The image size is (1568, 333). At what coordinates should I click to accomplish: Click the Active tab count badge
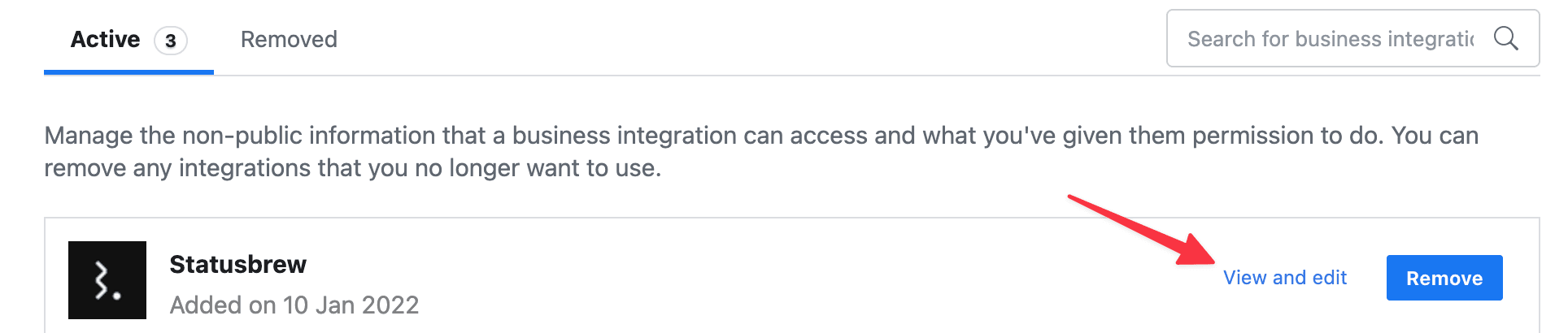[171, 41]
